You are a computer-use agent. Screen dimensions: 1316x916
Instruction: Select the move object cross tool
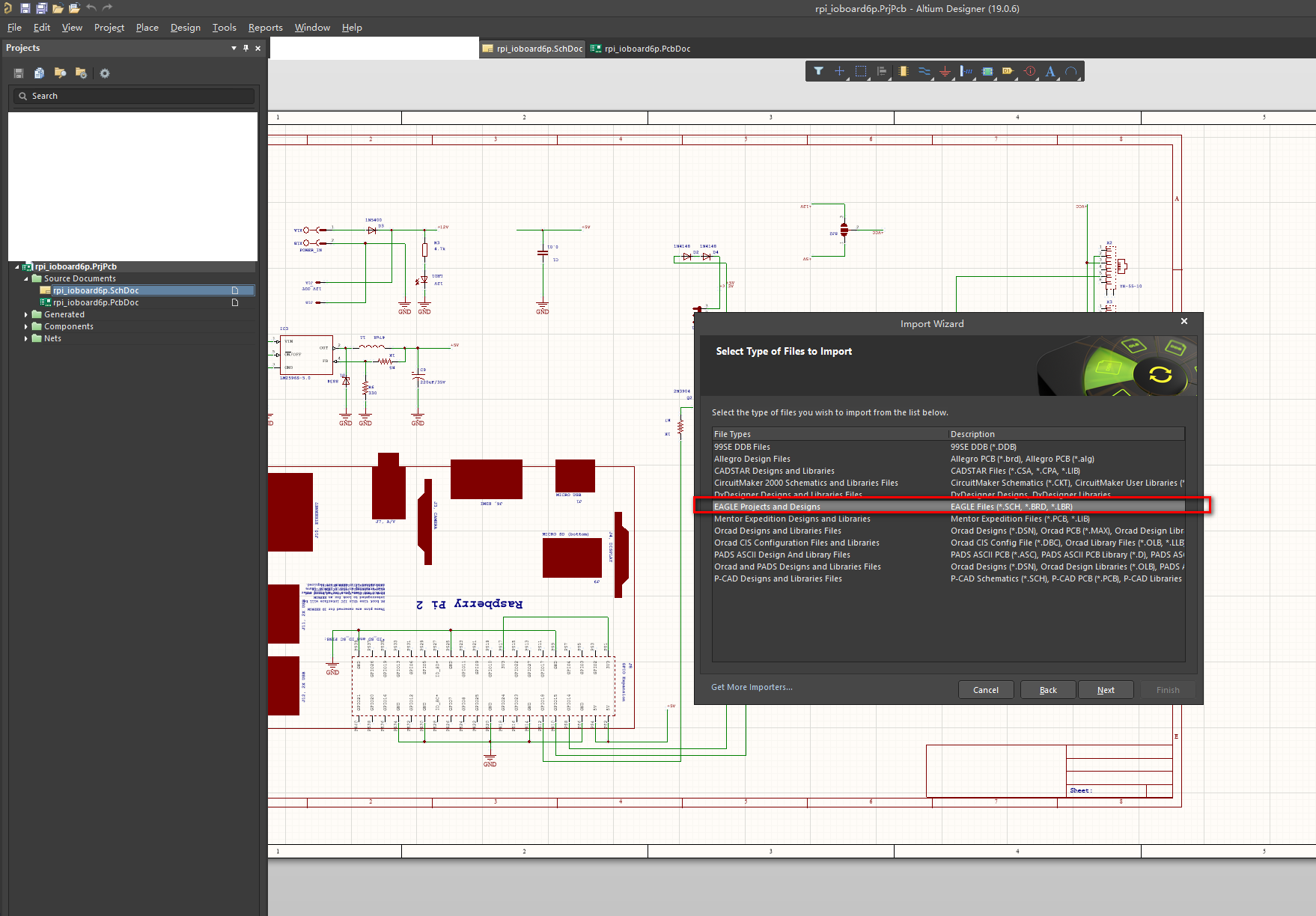839,71
